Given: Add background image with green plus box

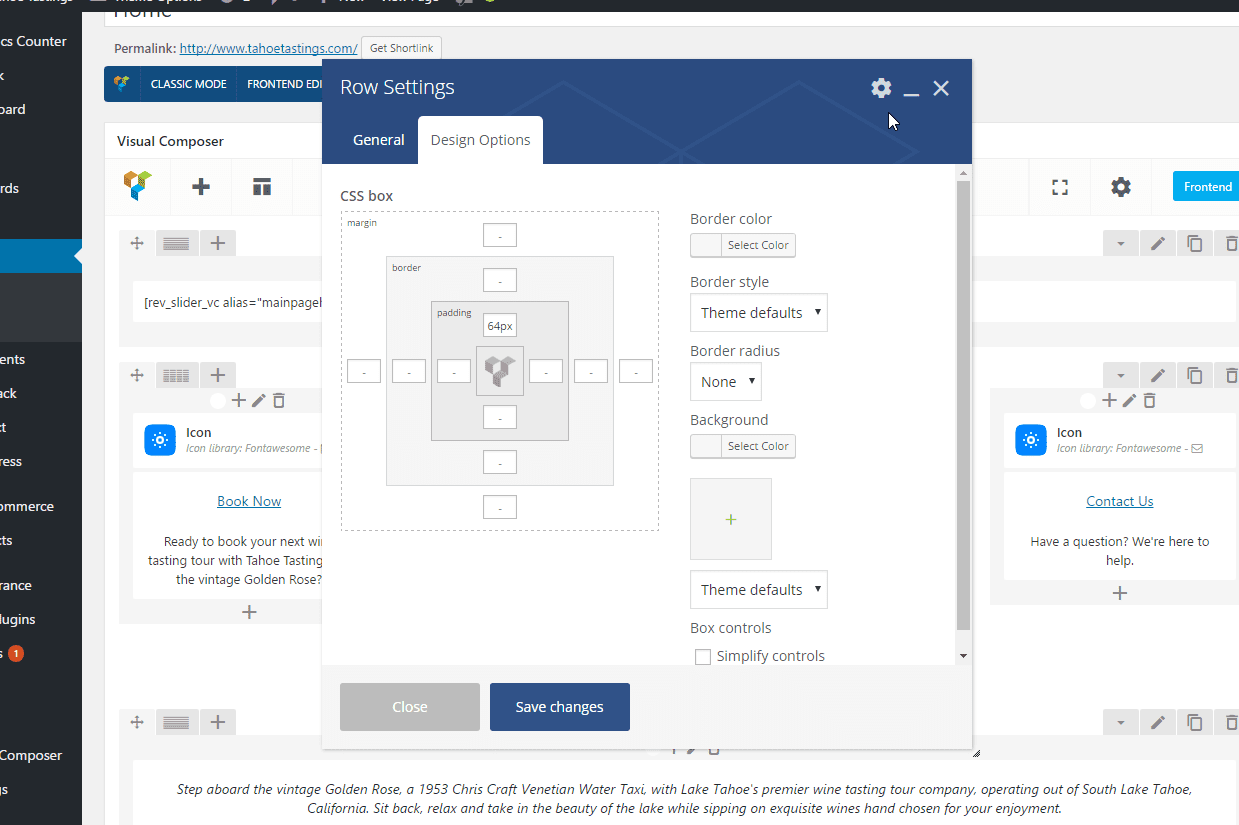Looking at the screenshot, I should pyautogui.click(x=731, y=519).
